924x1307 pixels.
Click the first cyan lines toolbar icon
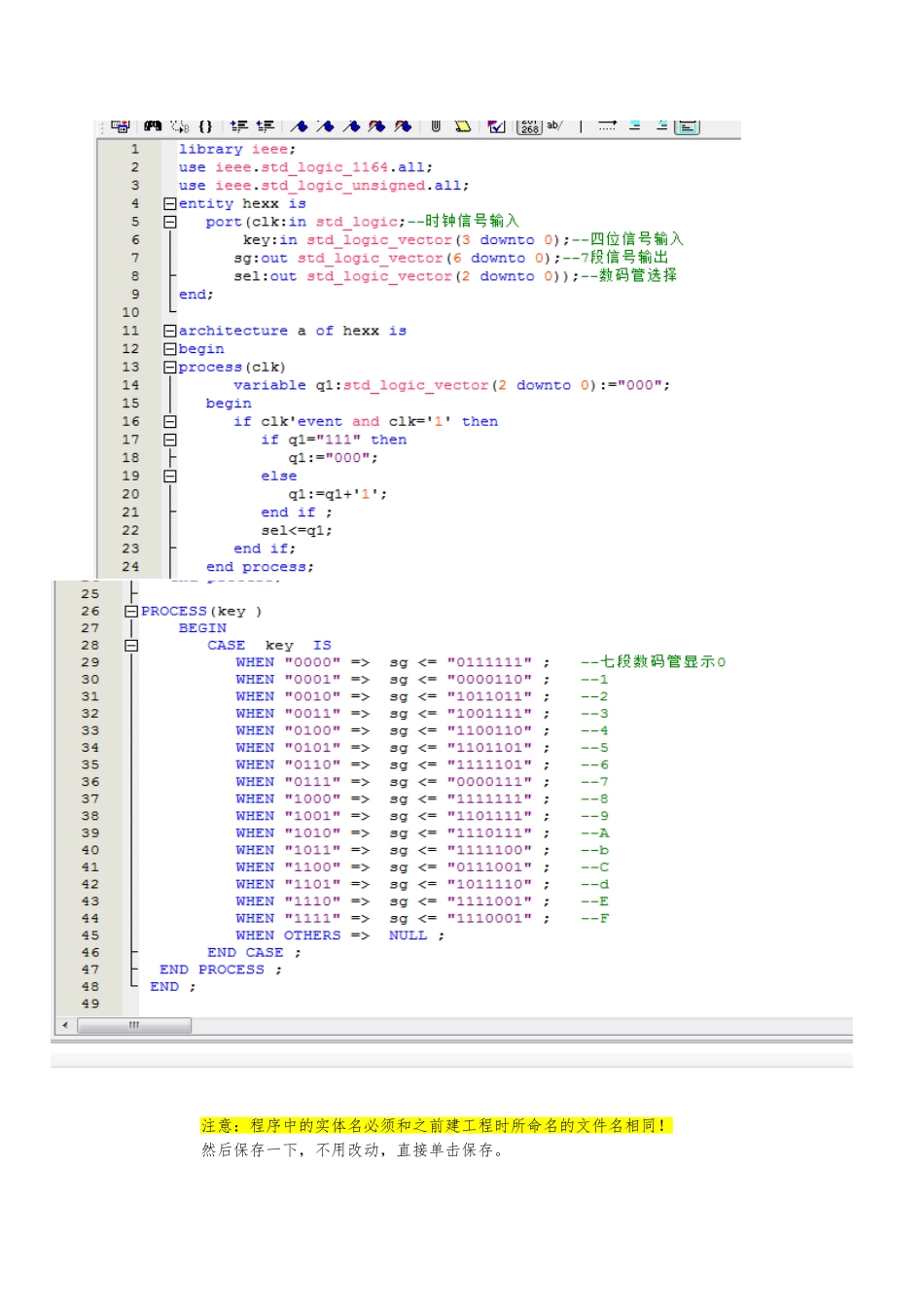pyautogui.click(x=635, y=126)
